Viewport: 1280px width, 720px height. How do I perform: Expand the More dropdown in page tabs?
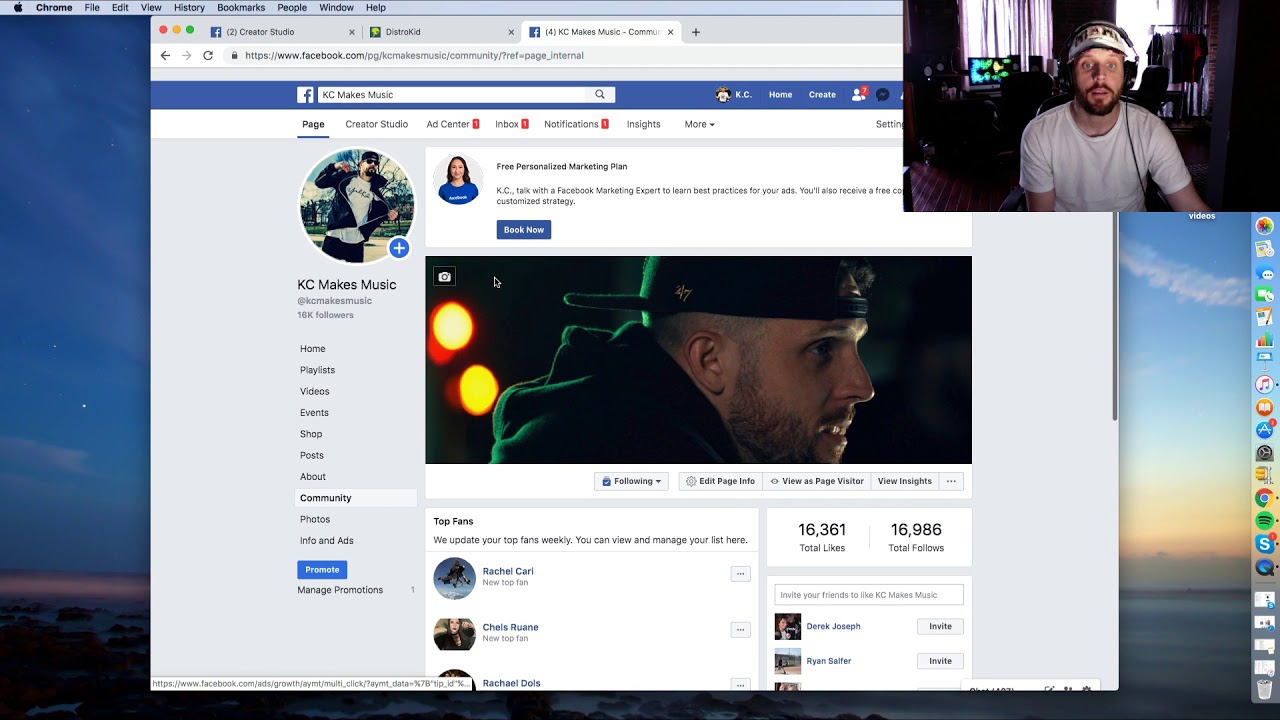click(x=699, y=124)
